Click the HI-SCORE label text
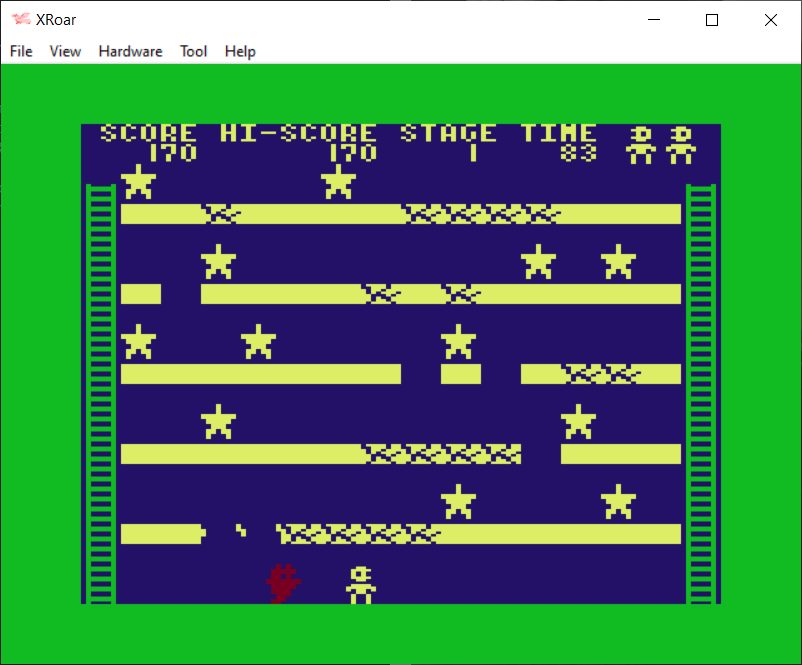Screen dimensions: 802x665 [x=298, y=133]
